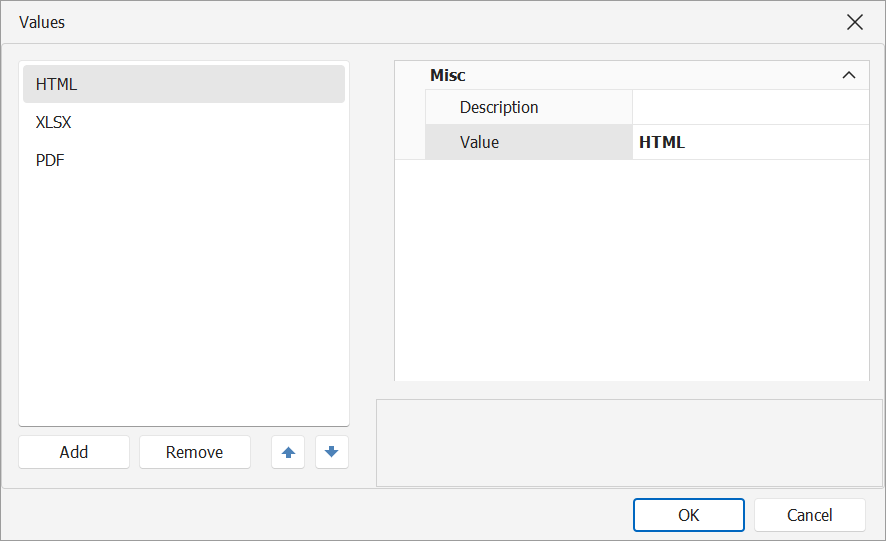Cancel the Values dialog
The width and height of the screenshot is (886, 541).
point(809,515)
